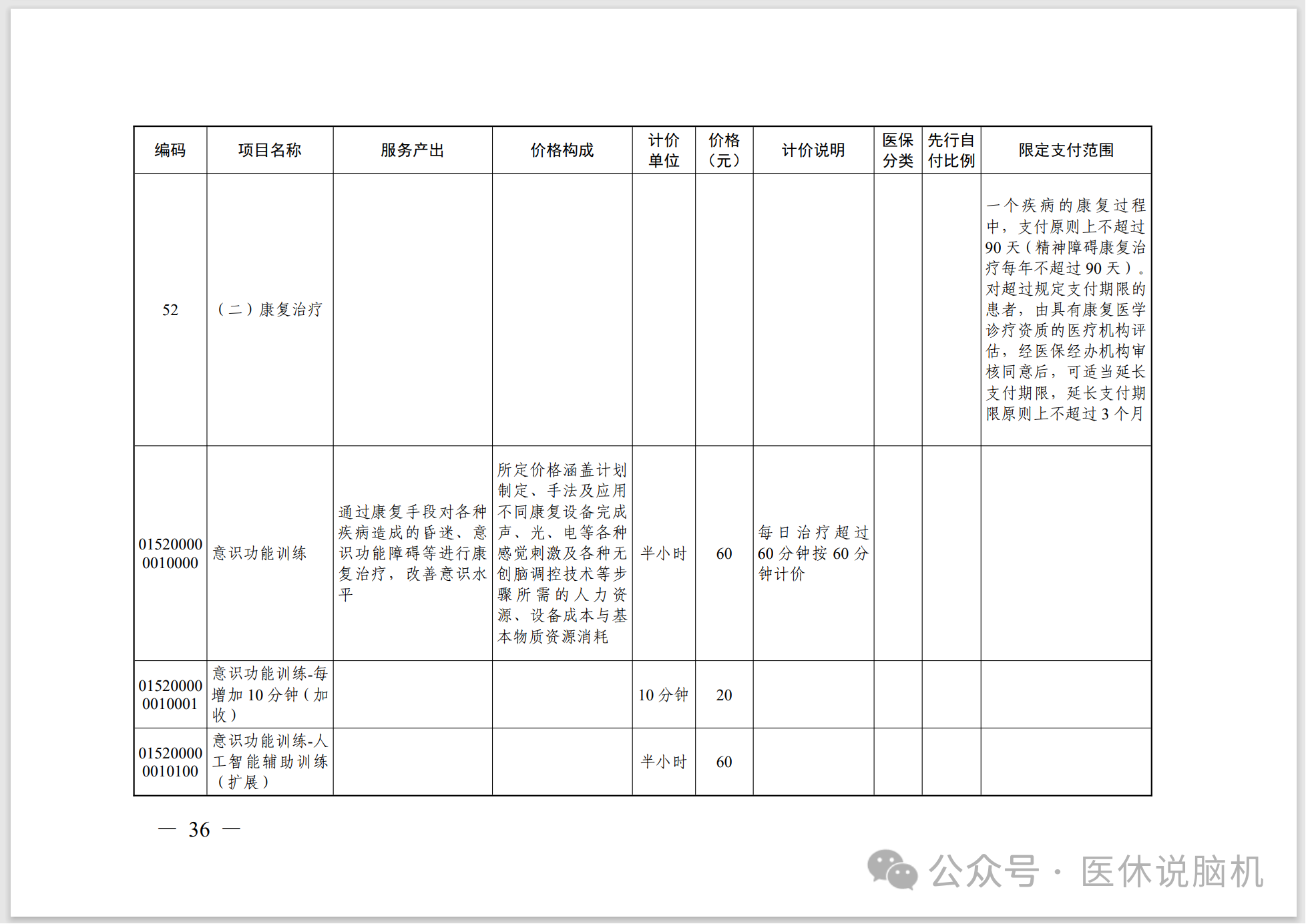Viewport: 1306px width, 924px height.
Task: Click the 价格（元） column header
Action: pyautogui.click(x=724, y=150)
